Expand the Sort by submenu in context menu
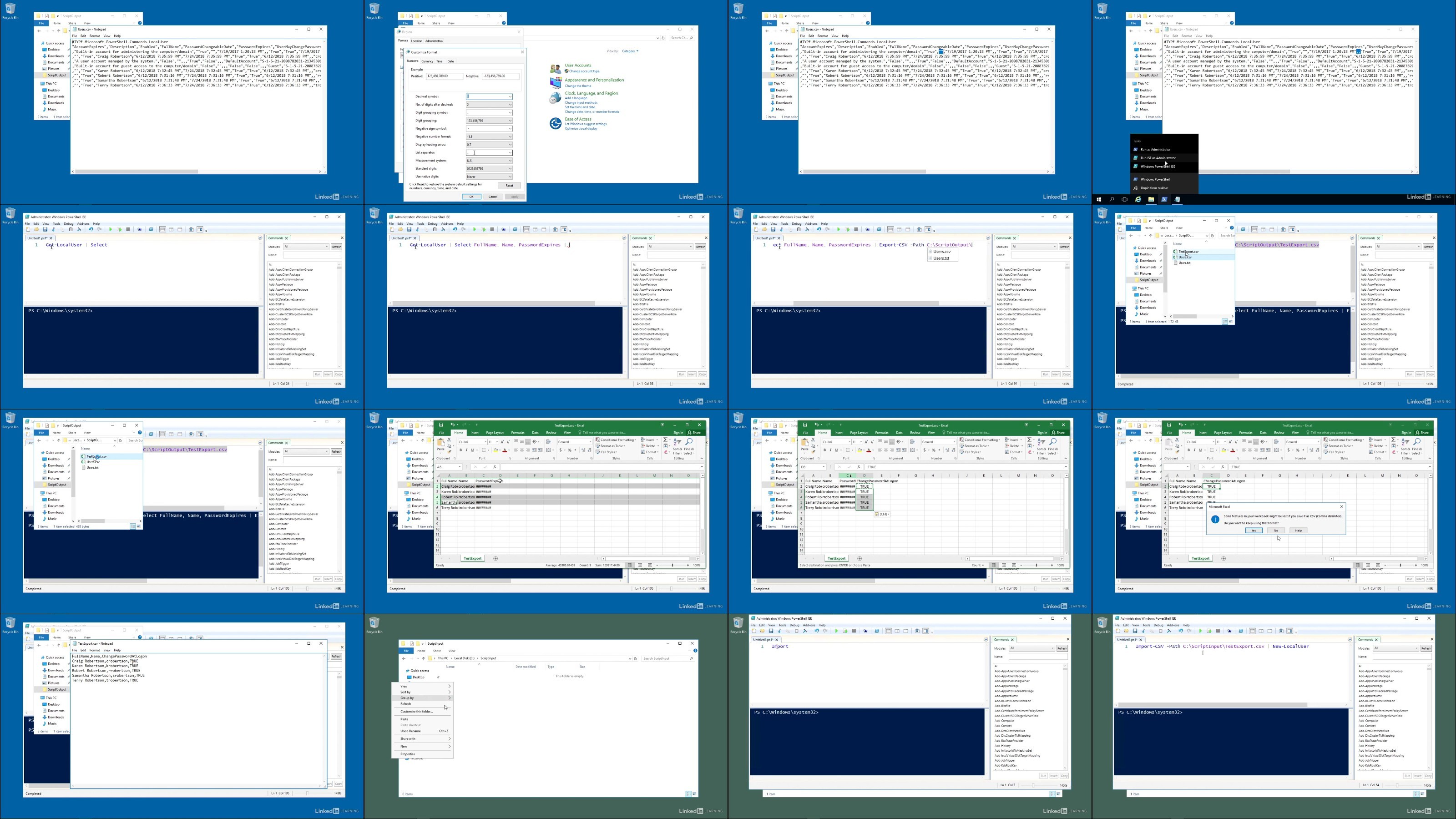 423,692
